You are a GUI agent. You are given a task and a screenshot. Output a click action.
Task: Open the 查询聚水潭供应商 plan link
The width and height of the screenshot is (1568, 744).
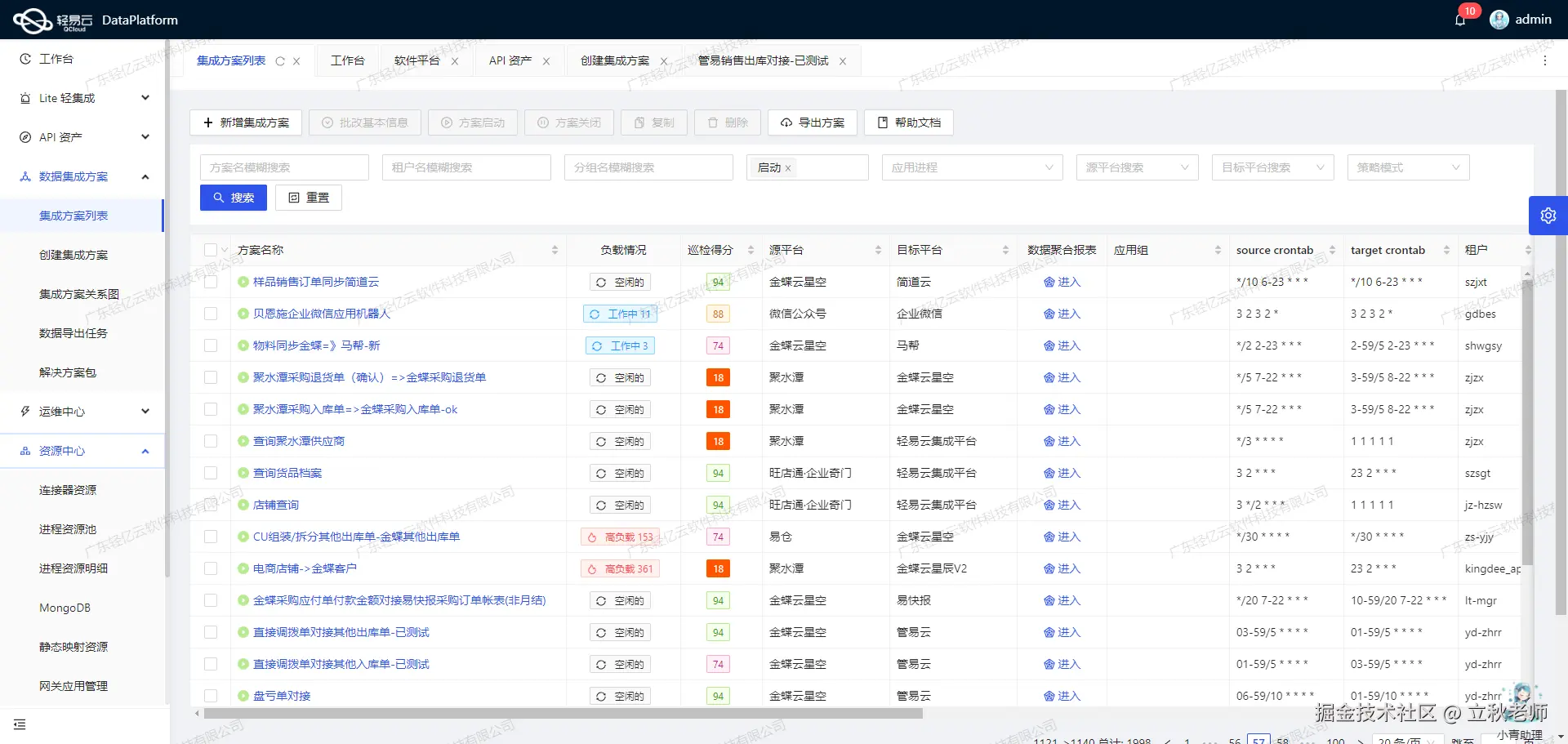(300, 441)
